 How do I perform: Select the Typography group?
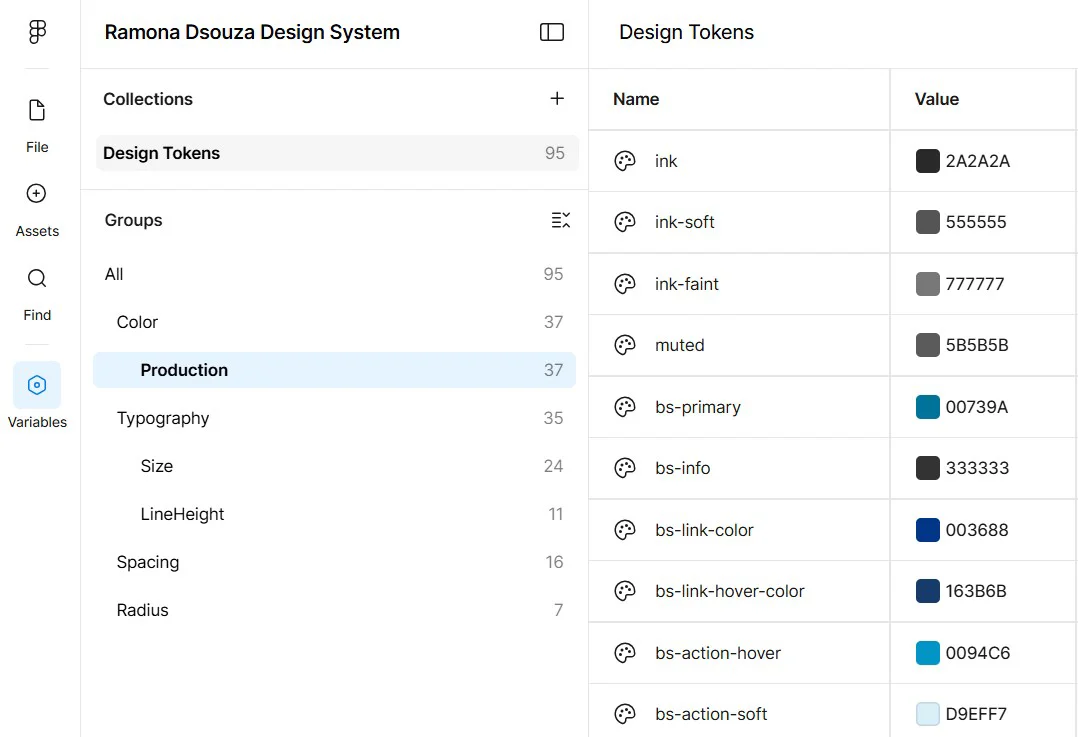pos(334,418)
